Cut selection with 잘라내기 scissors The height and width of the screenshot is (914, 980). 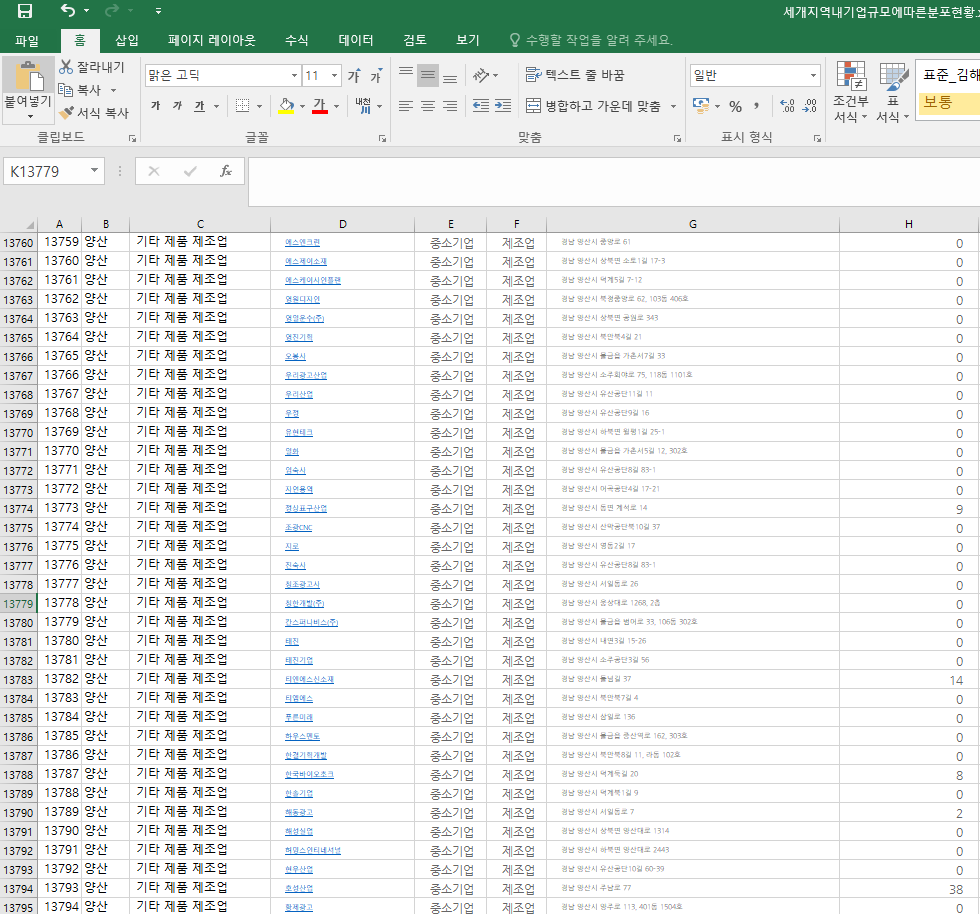coord(92,67)
